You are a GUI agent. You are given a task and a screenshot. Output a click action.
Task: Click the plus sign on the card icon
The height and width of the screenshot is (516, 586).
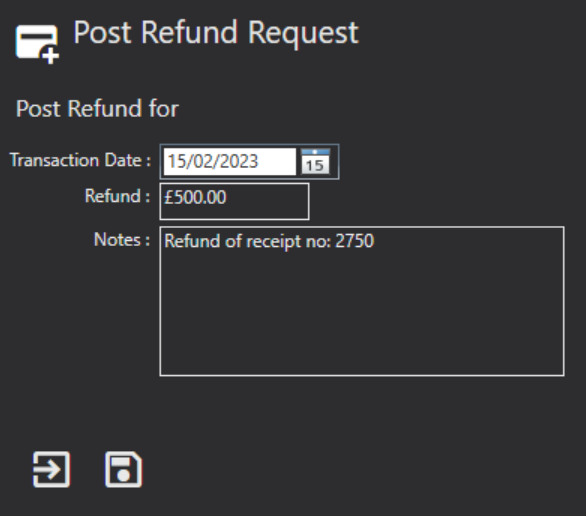(50, 56)
